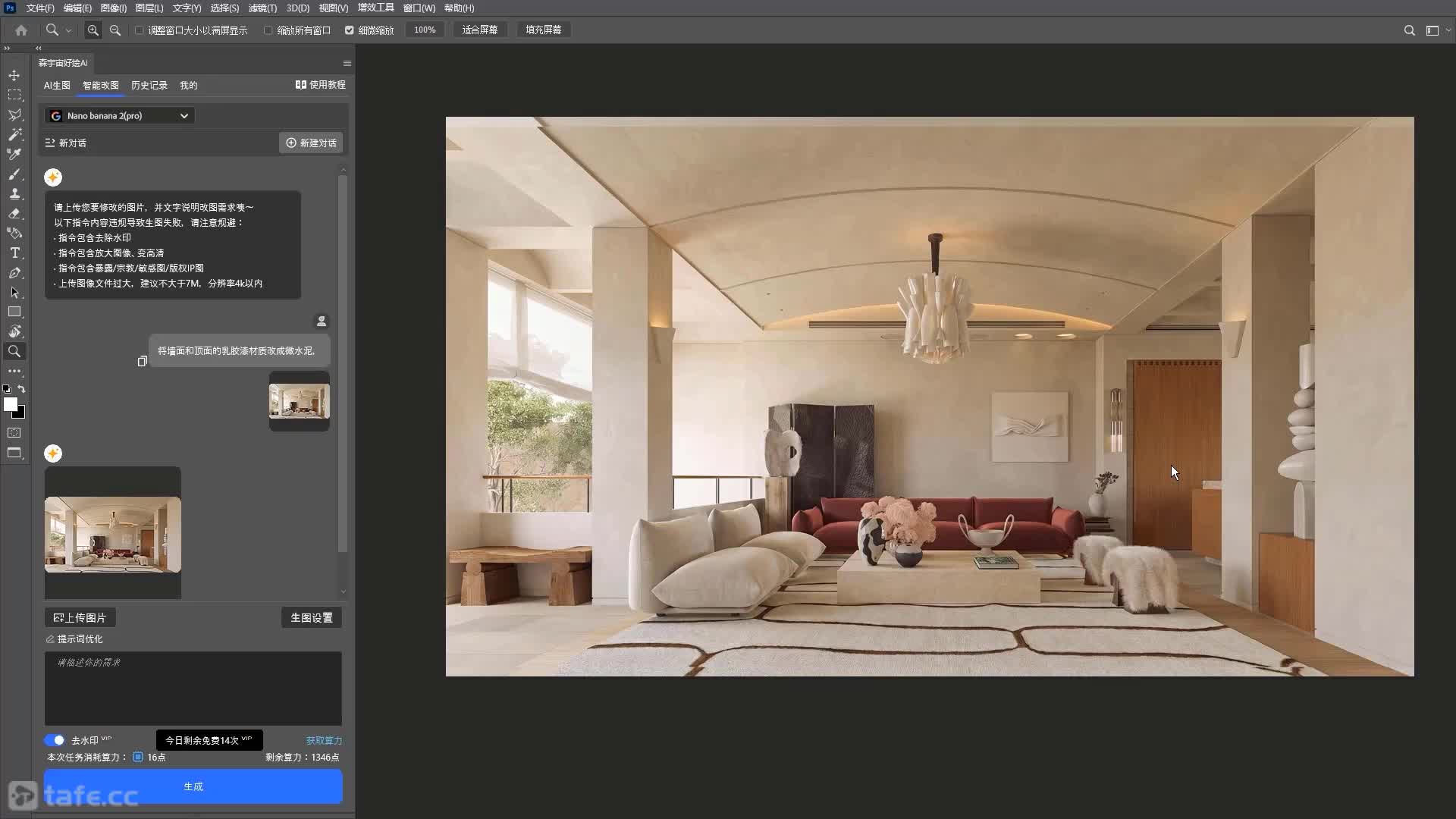Screen dimensions: 1456x819
Task: Click the foreground color swatch
Action: [x=11, y=404]
